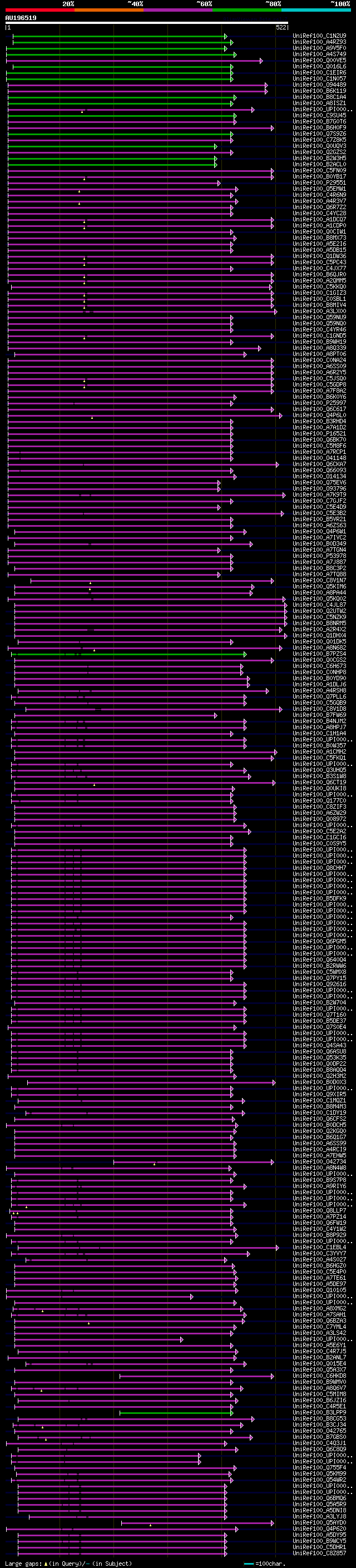The image size is (356, 1568).
Task: Select hit label UniRef100_P29551
Action: [319, 182]
